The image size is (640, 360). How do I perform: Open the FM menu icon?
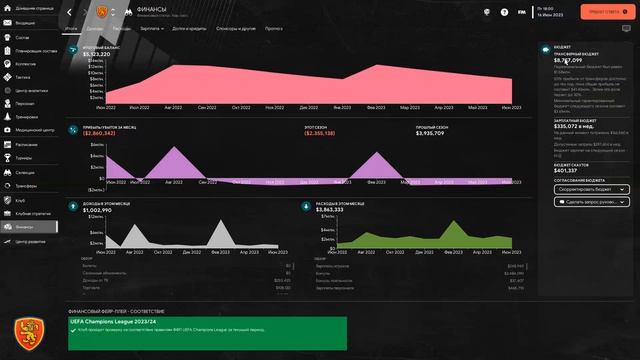pyautogui.click(x=522, y=12)
